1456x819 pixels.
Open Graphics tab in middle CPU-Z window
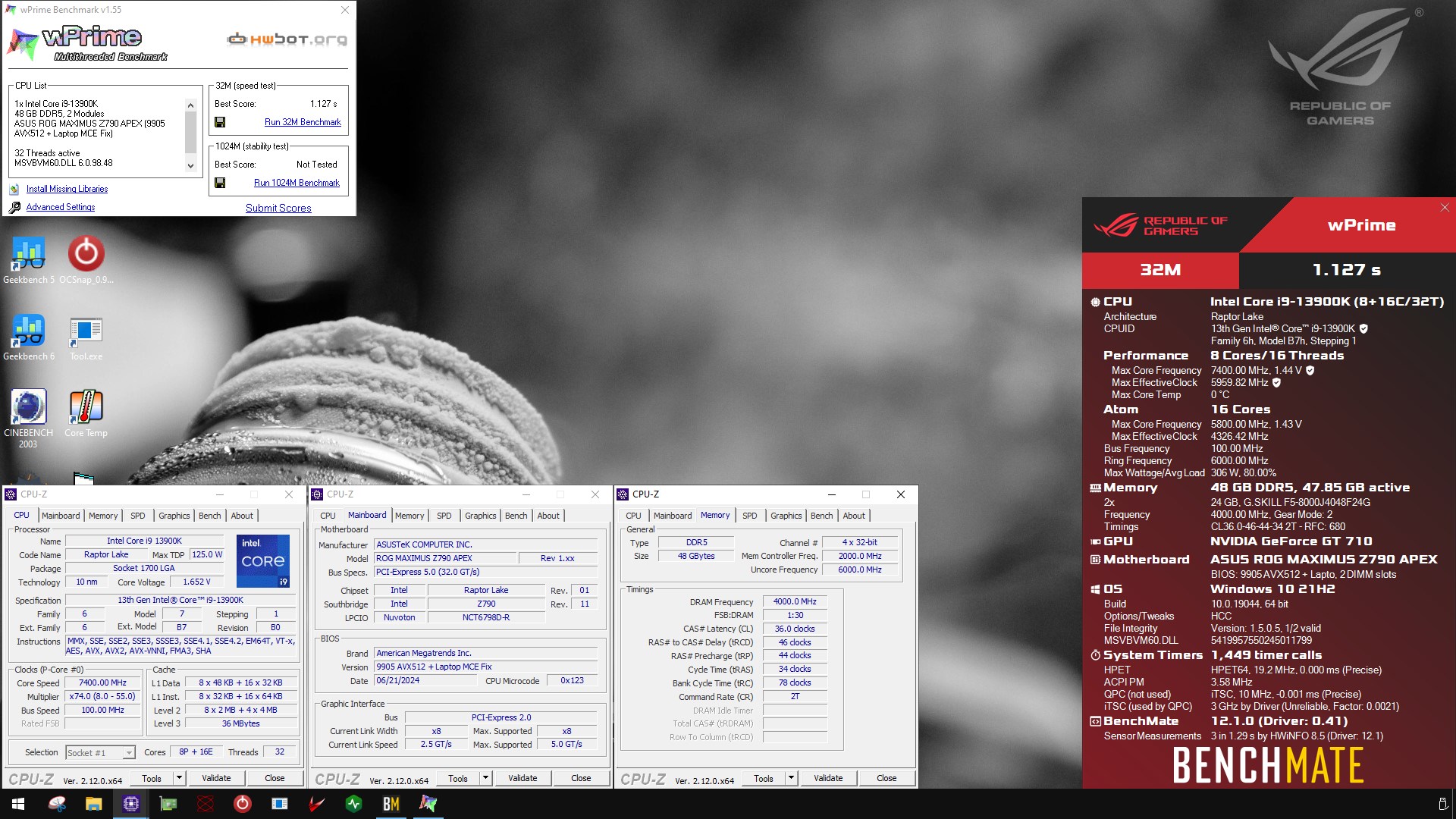(x=481, y=516)
